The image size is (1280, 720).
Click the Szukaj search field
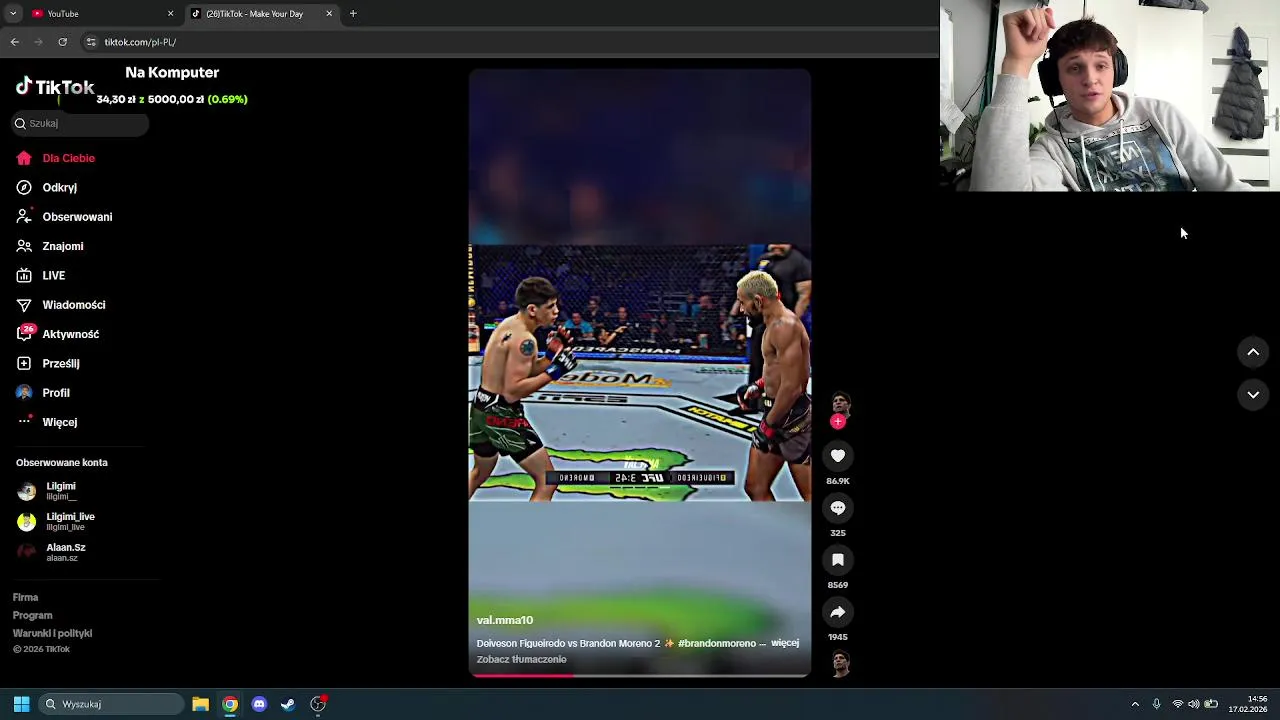click(80, 123)
